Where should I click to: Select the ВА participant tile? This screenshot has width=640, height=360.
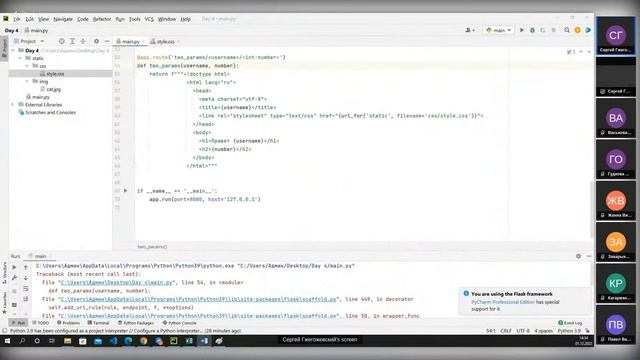pyautogui.click(x=616, y=118)
